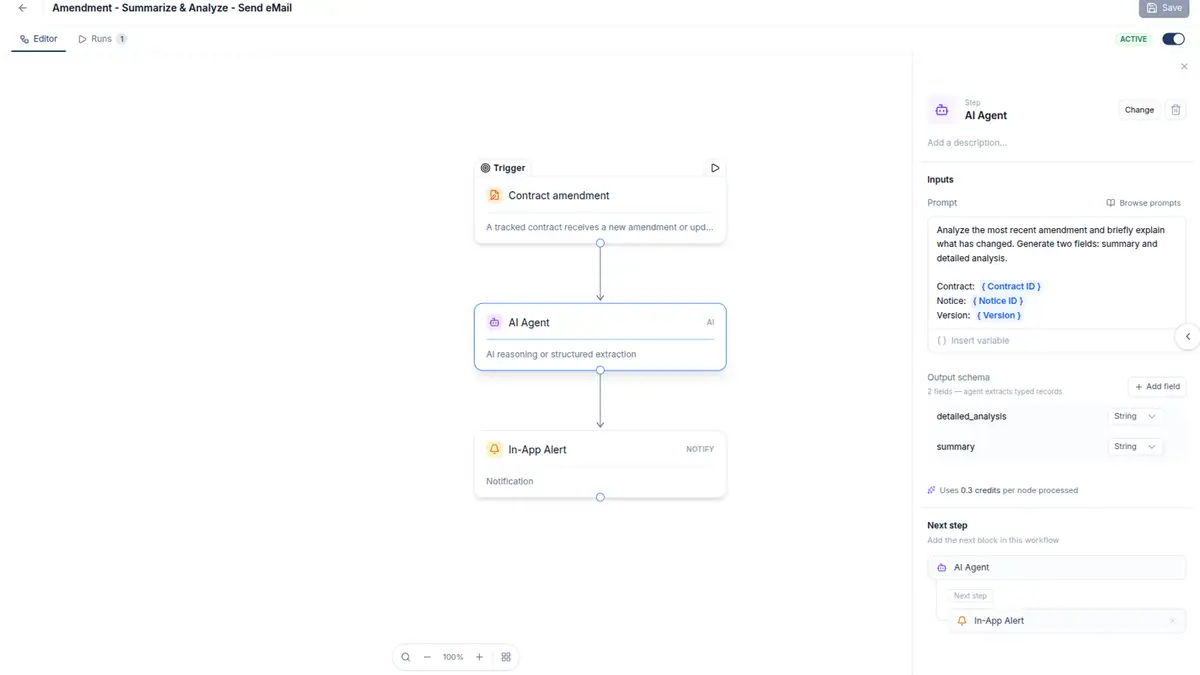Click the summary field name
Viewport: 1200px width, 675px height.
(x=955, y=447)
